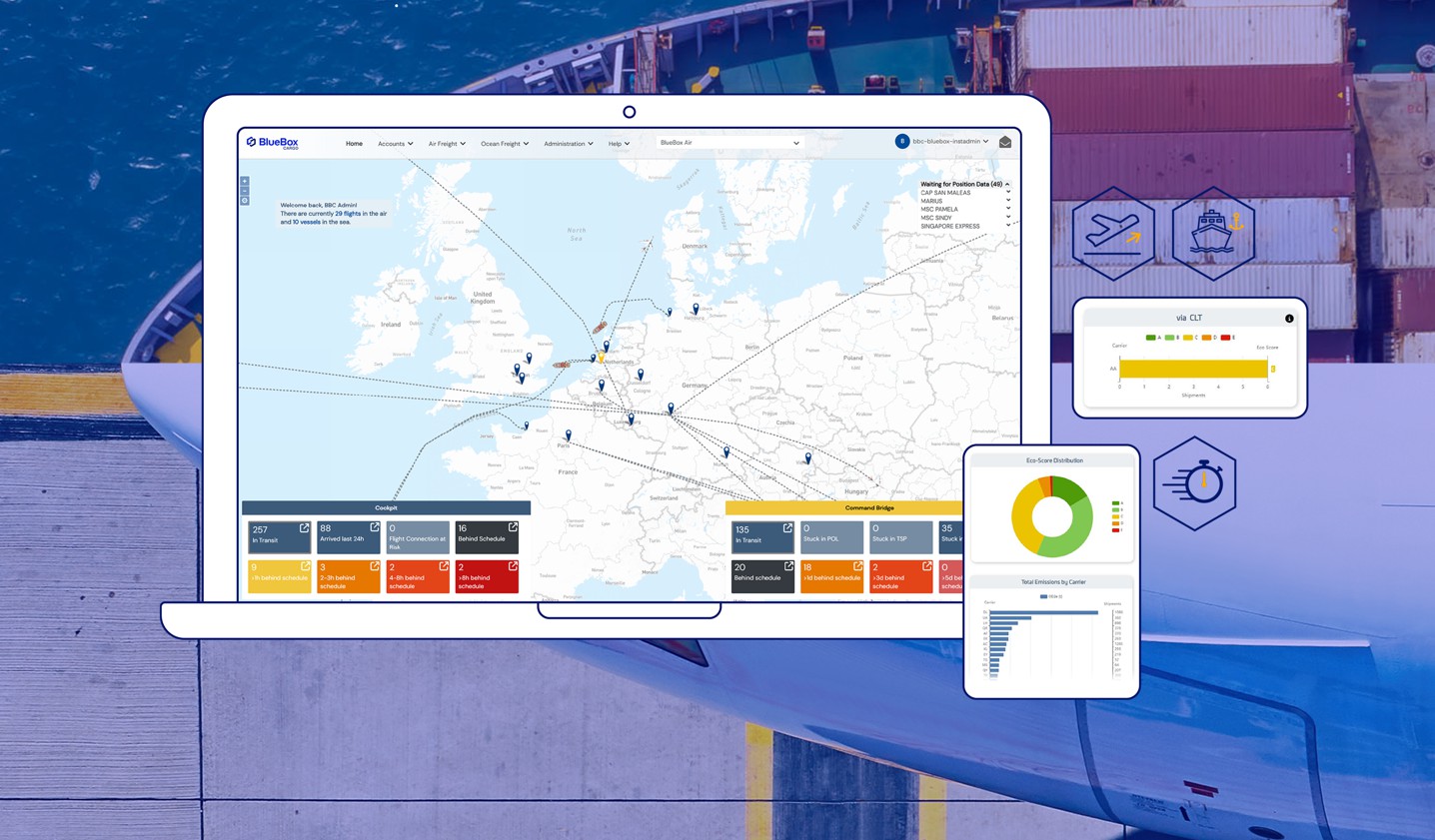Viewport: 1435px width, 840px height.
Task: Open the bbc-bluebox-instadmin user dropdown
Action: [x=949, y=142]
